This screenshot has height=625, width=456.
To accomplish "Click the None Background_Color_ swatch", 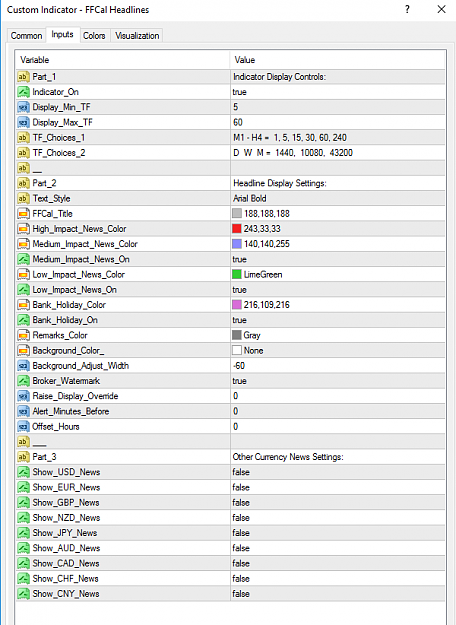I will pyautogui.click(x=237, y=350).
